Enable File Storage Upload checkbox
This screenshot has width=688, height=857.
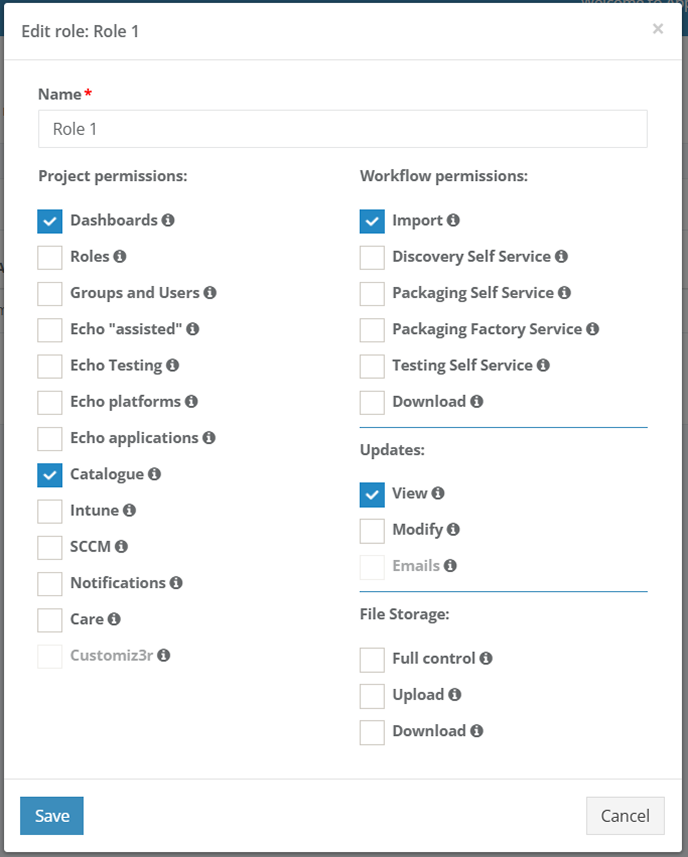click(x=372, y=695)
